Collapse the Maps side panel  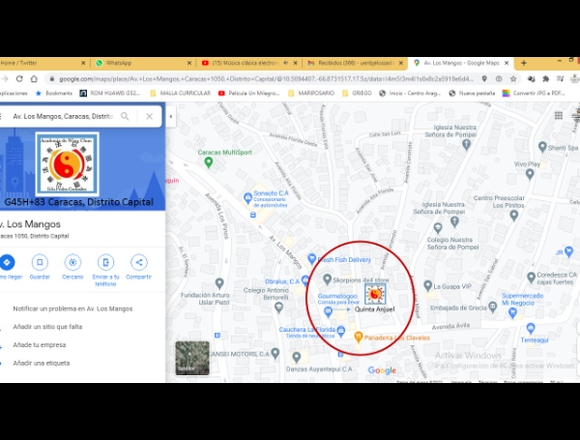coord(171,116)
